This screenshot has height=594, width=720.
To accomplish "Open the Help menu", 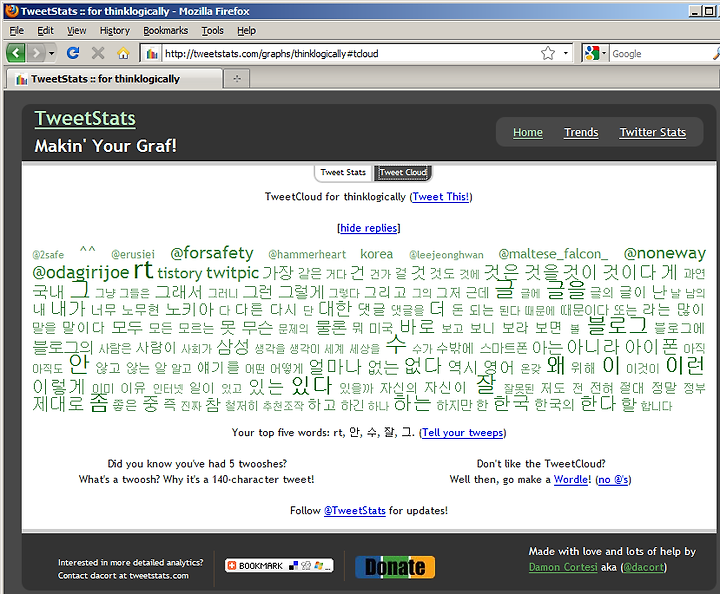I will [x=247, y=31].
